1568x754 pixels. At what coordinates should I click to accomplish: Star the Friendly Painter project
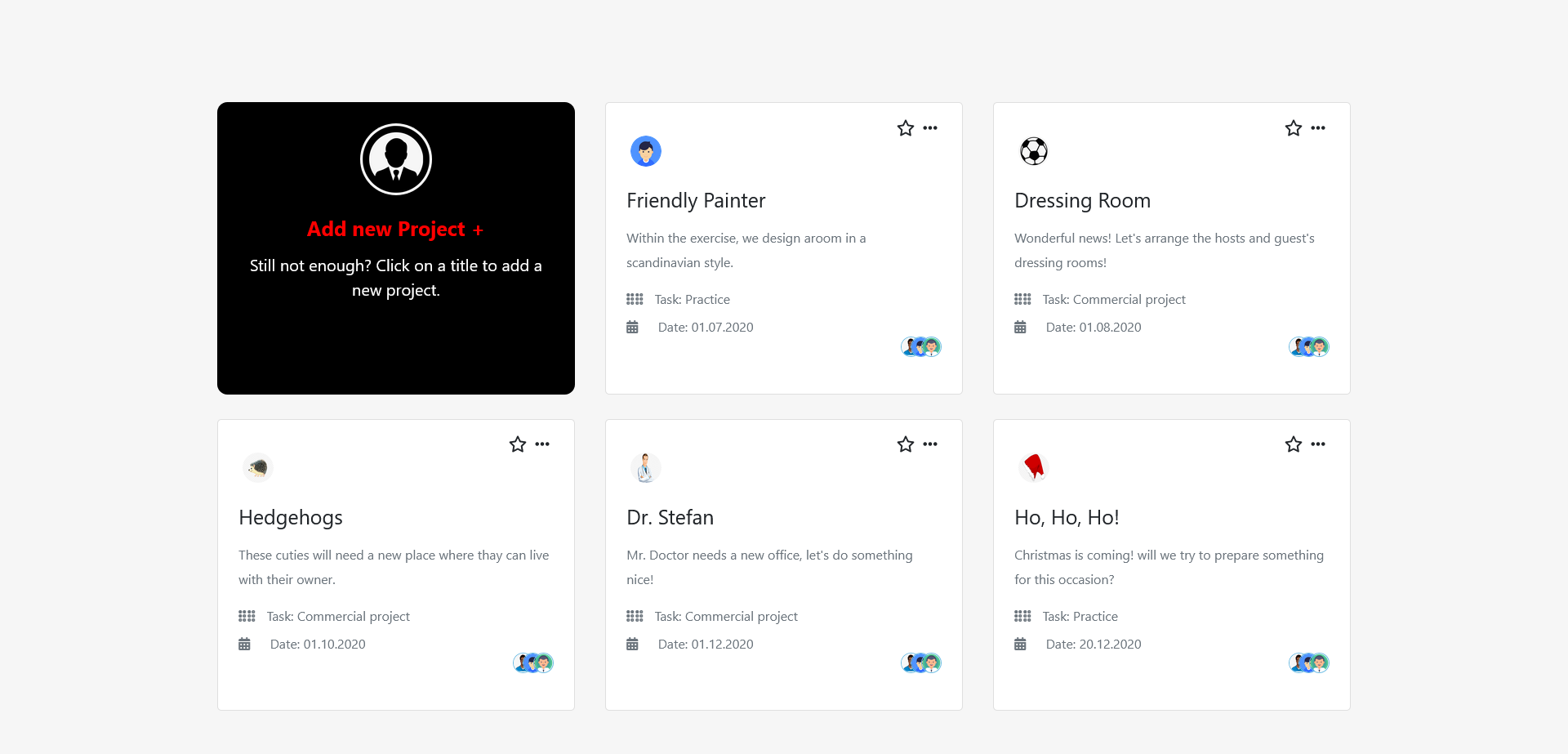[905, 127]
